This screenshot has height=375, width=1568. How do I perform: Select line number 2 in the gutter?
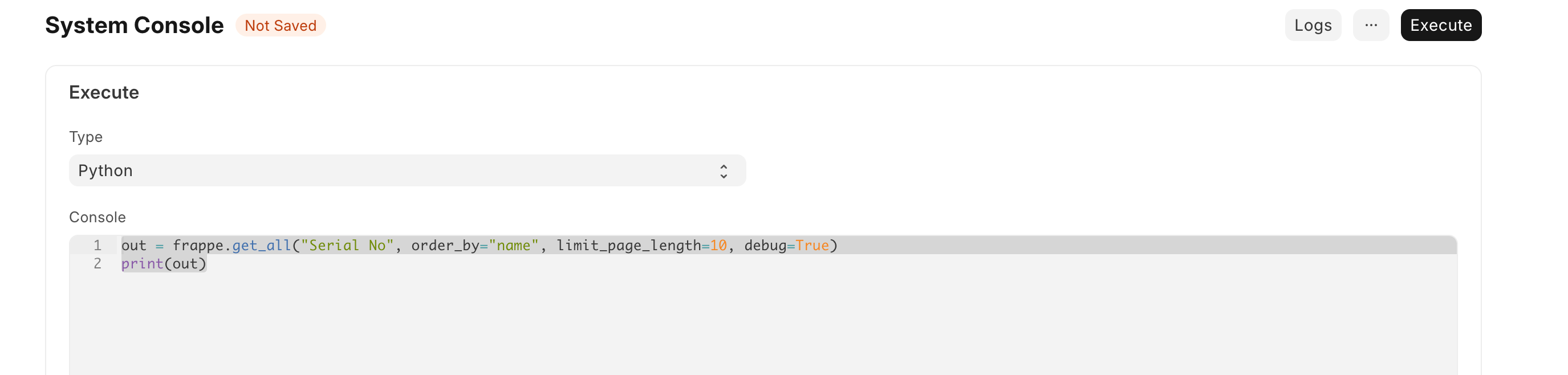tap(97, 264)
